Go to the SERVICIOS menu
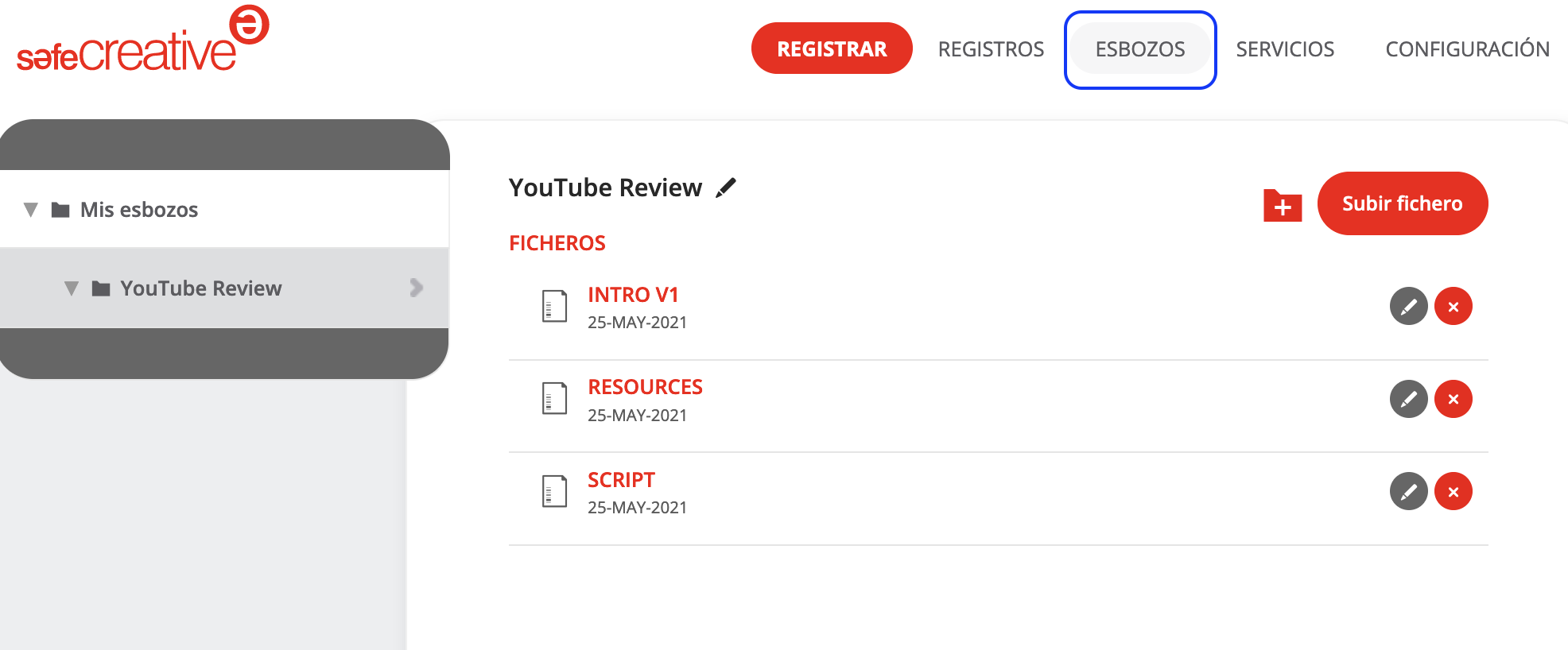Viewport: 1568px width, 650px height. click(1285, 49)
